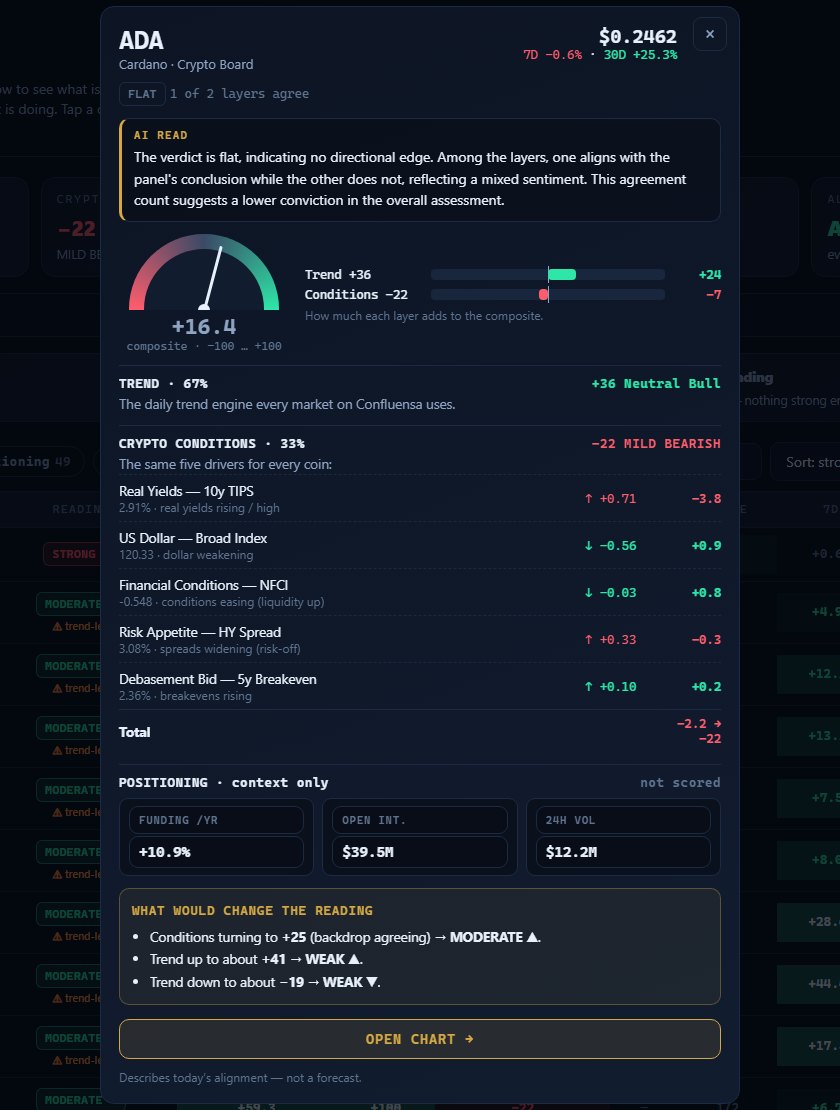Viewport: 840px width, 1110px height.
Task: Click the −22 MILD BEARISH label
Action: click(x=656, y=444)
